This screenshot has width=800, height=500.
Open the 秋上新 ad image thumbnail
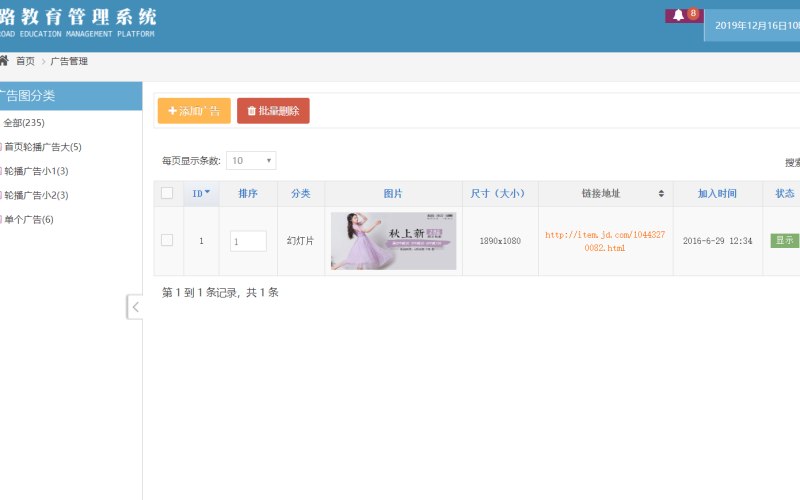click(393, 241)
